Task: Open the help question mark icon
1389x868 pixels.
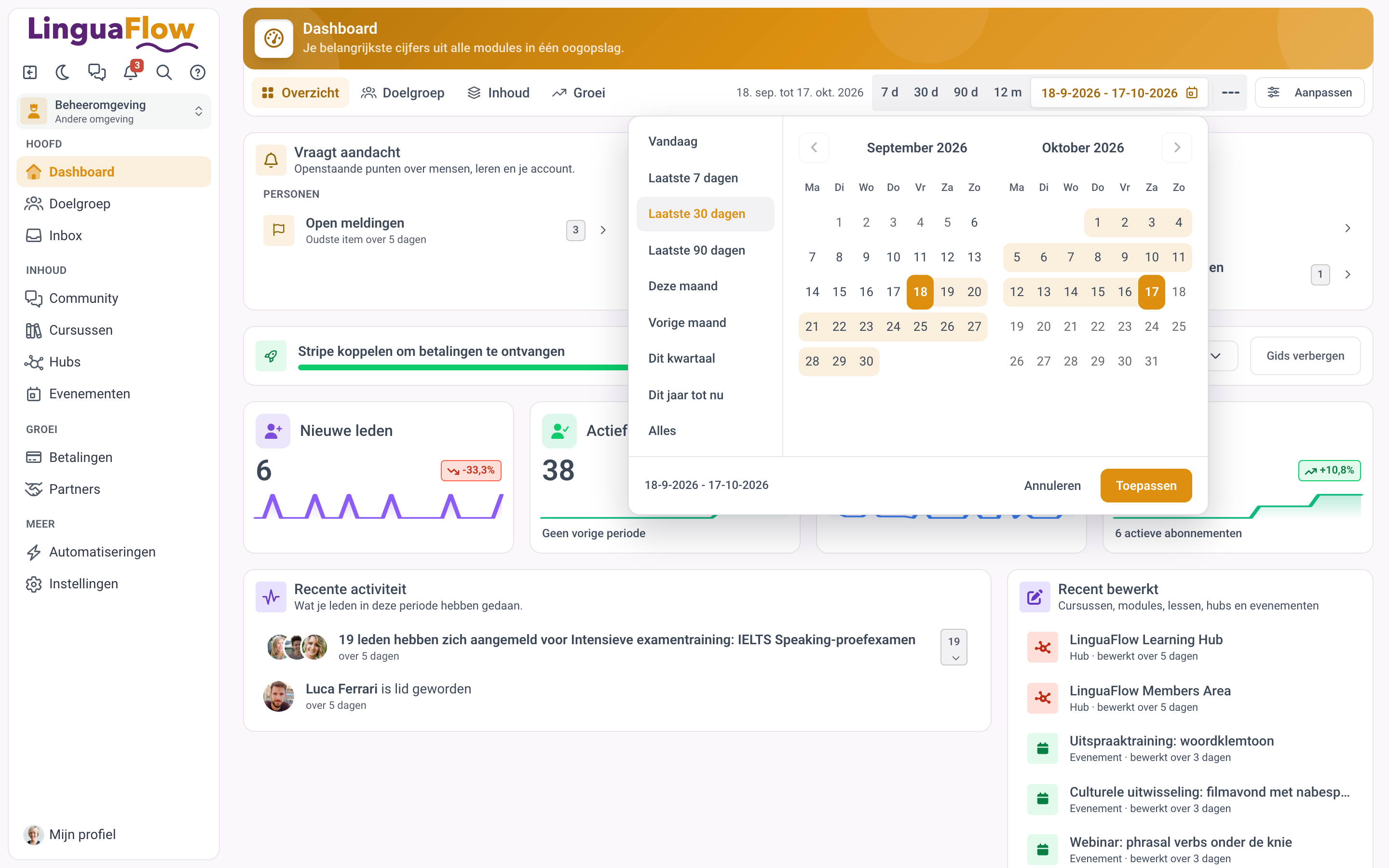Action: point(197,72)
